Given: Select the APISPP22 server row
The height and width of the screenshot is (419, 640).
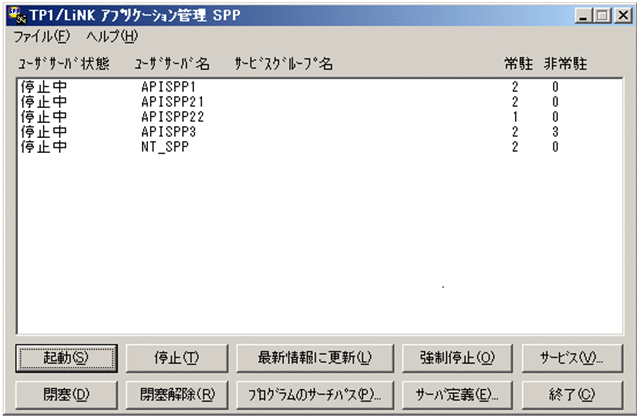Looking at the screenshot, I should pyautogui.click(x=320, y=117).
